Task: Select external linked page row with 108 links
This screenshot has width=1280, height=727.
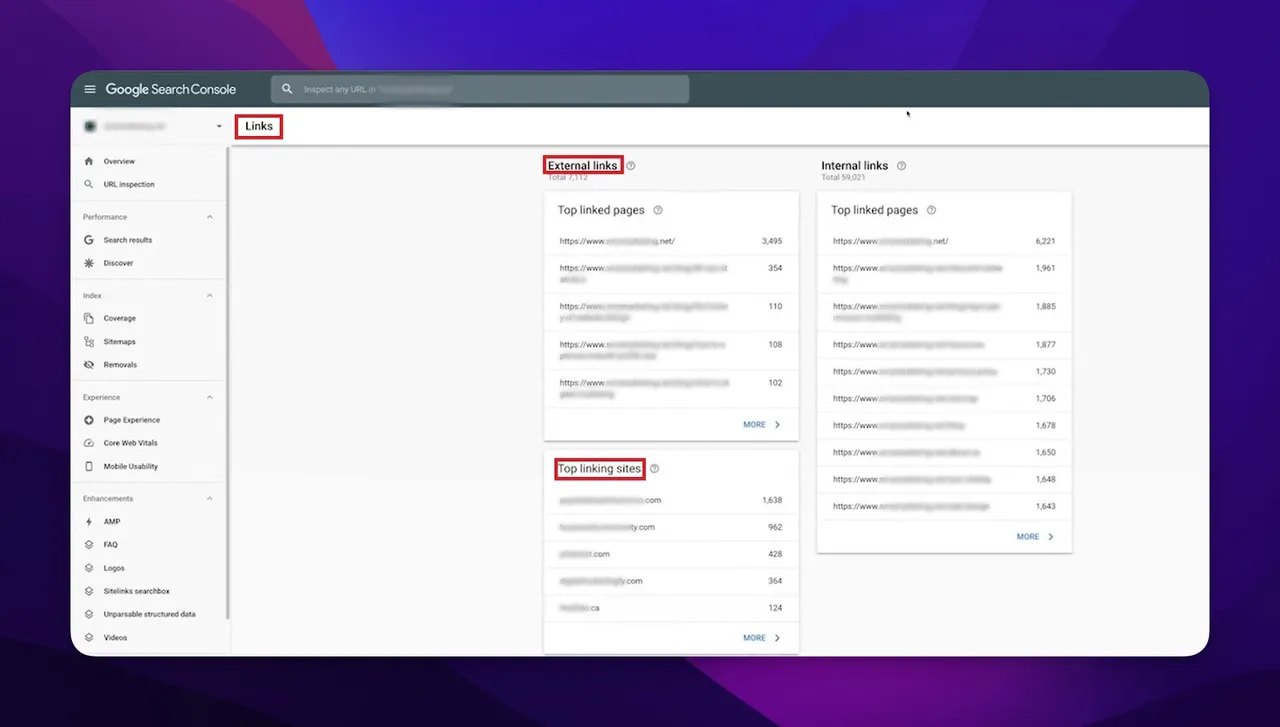Action: (671, 350)
